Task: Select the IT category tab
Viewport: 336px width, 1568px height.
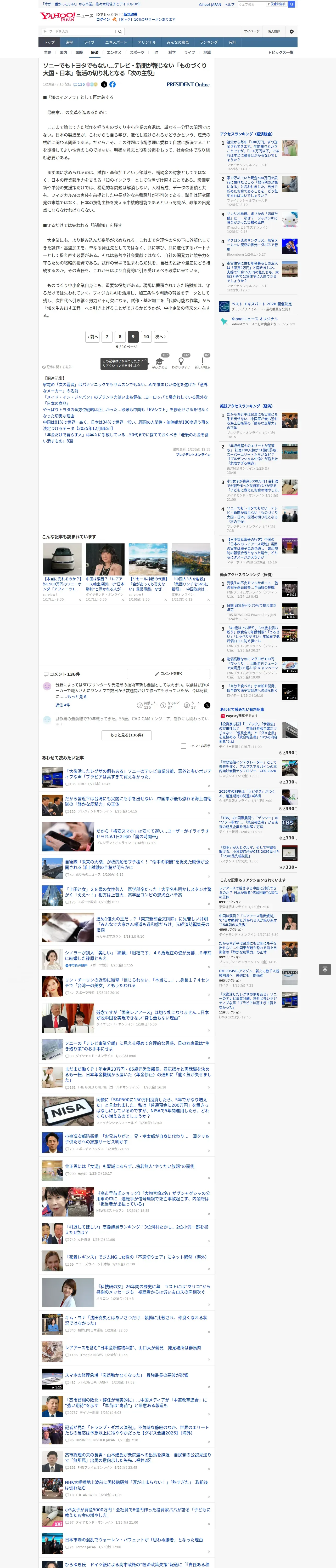Action: [x=156, y=53]
